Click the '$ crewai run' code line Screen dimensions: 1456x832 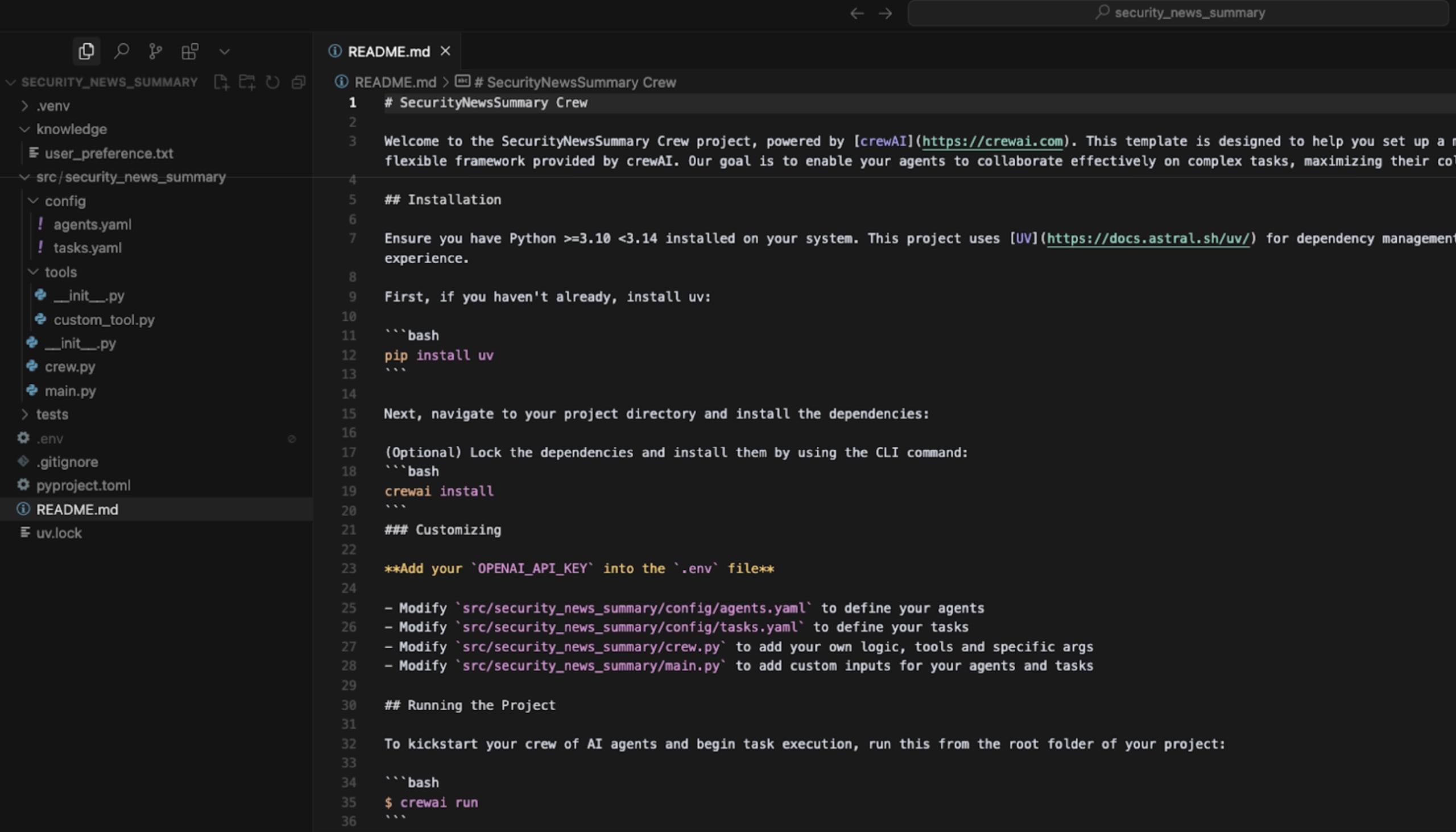(x=432, y=802)
